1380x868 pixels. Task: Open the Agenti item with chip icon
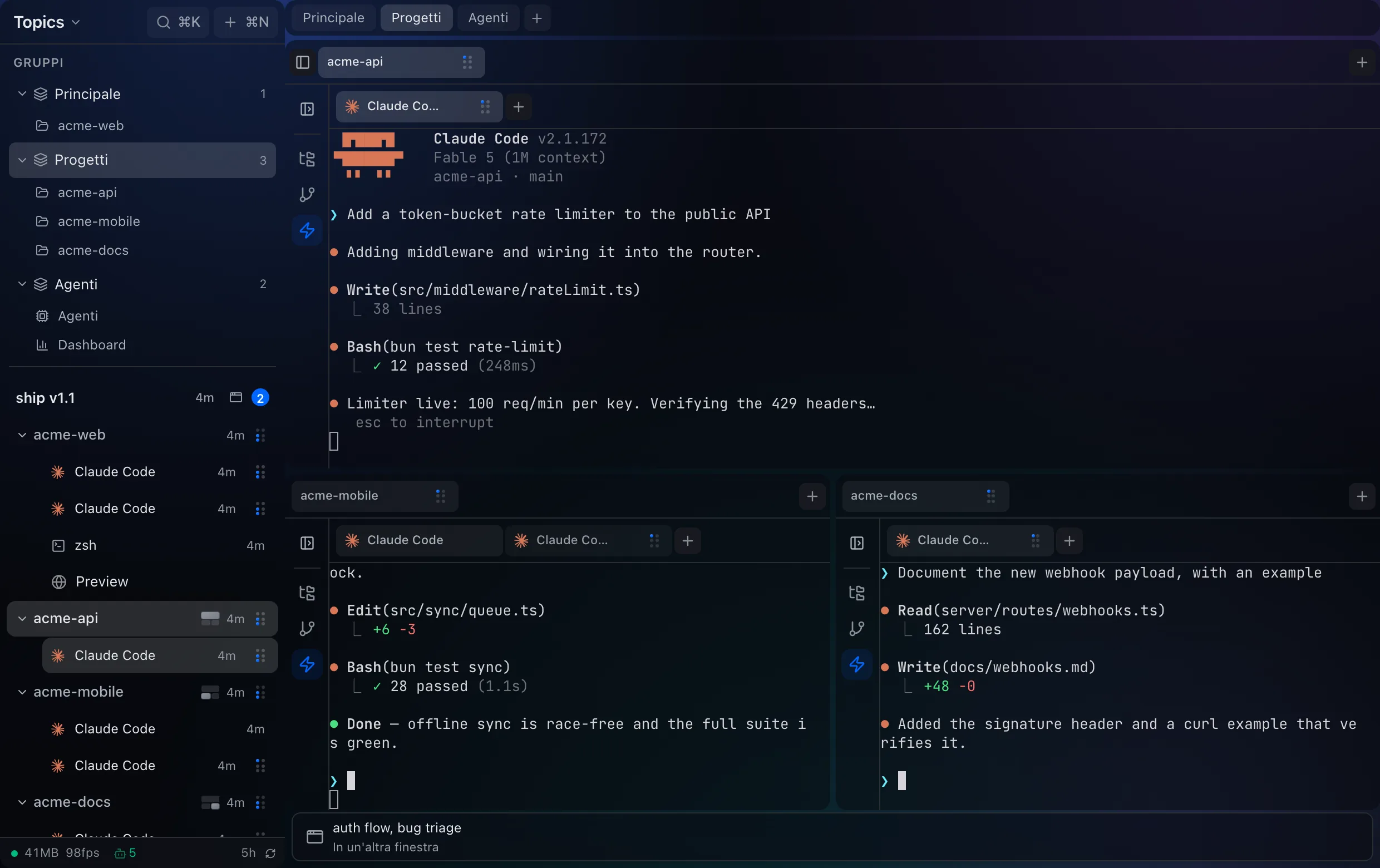click(142, 315)
